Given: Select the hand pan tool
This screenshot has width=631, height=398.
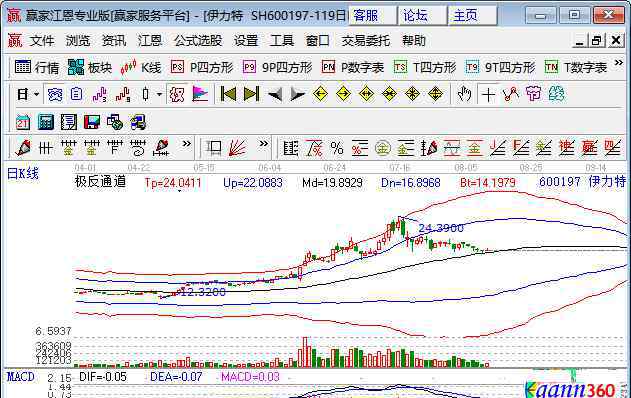Looking at the screenshot, I should click(464, 94).
